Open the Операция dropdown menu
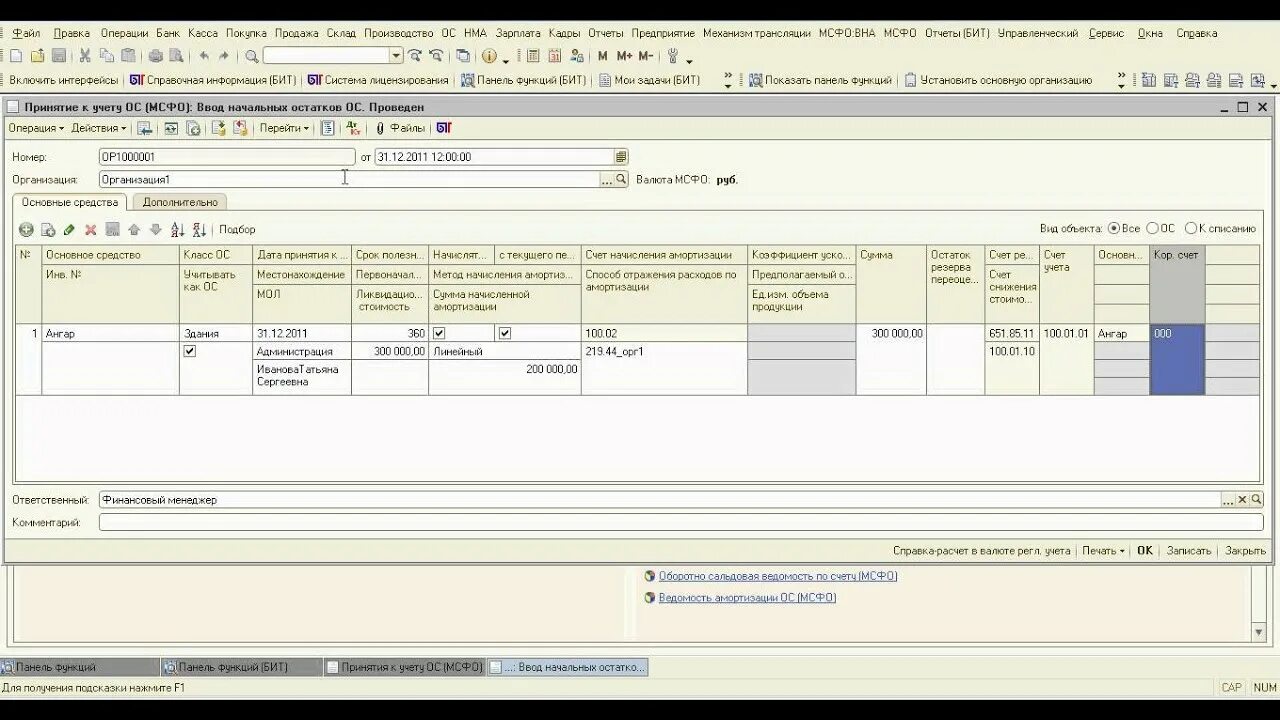This screenshot has height=720, width=1280. [36, 128]
